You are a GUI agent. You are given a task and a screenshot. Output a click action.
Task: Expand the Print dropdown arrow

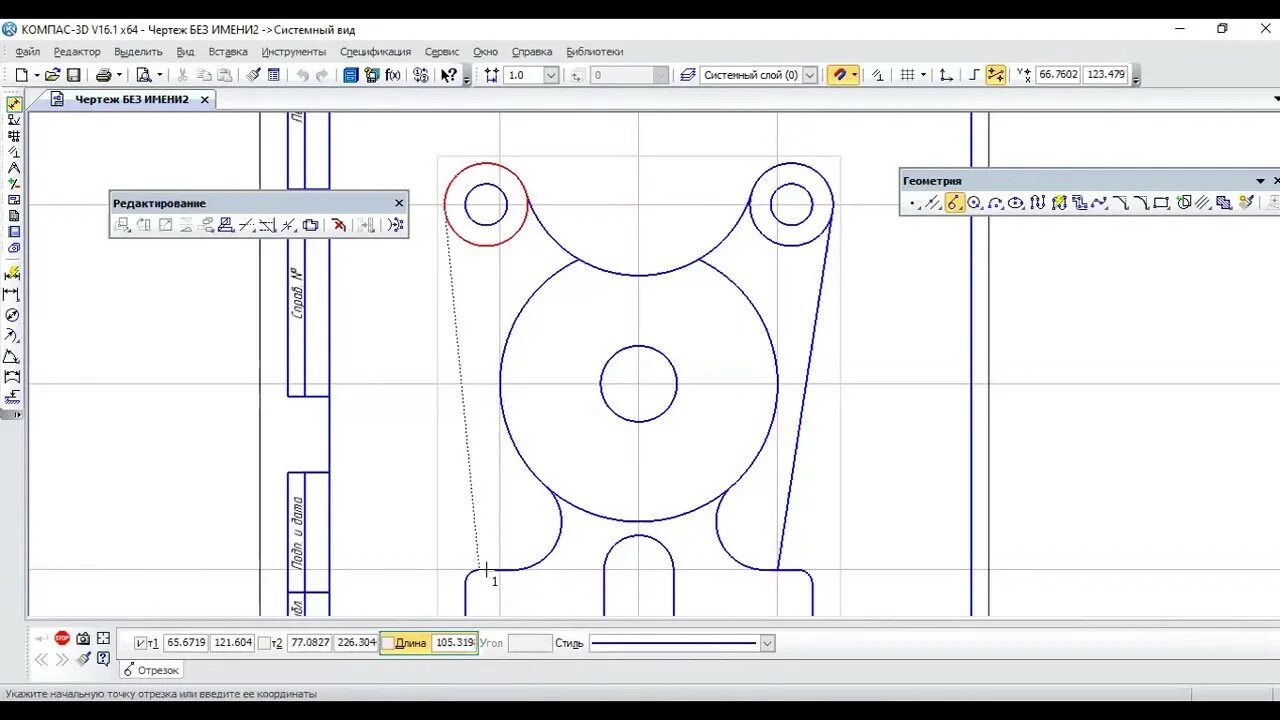[x=119, y=75]
